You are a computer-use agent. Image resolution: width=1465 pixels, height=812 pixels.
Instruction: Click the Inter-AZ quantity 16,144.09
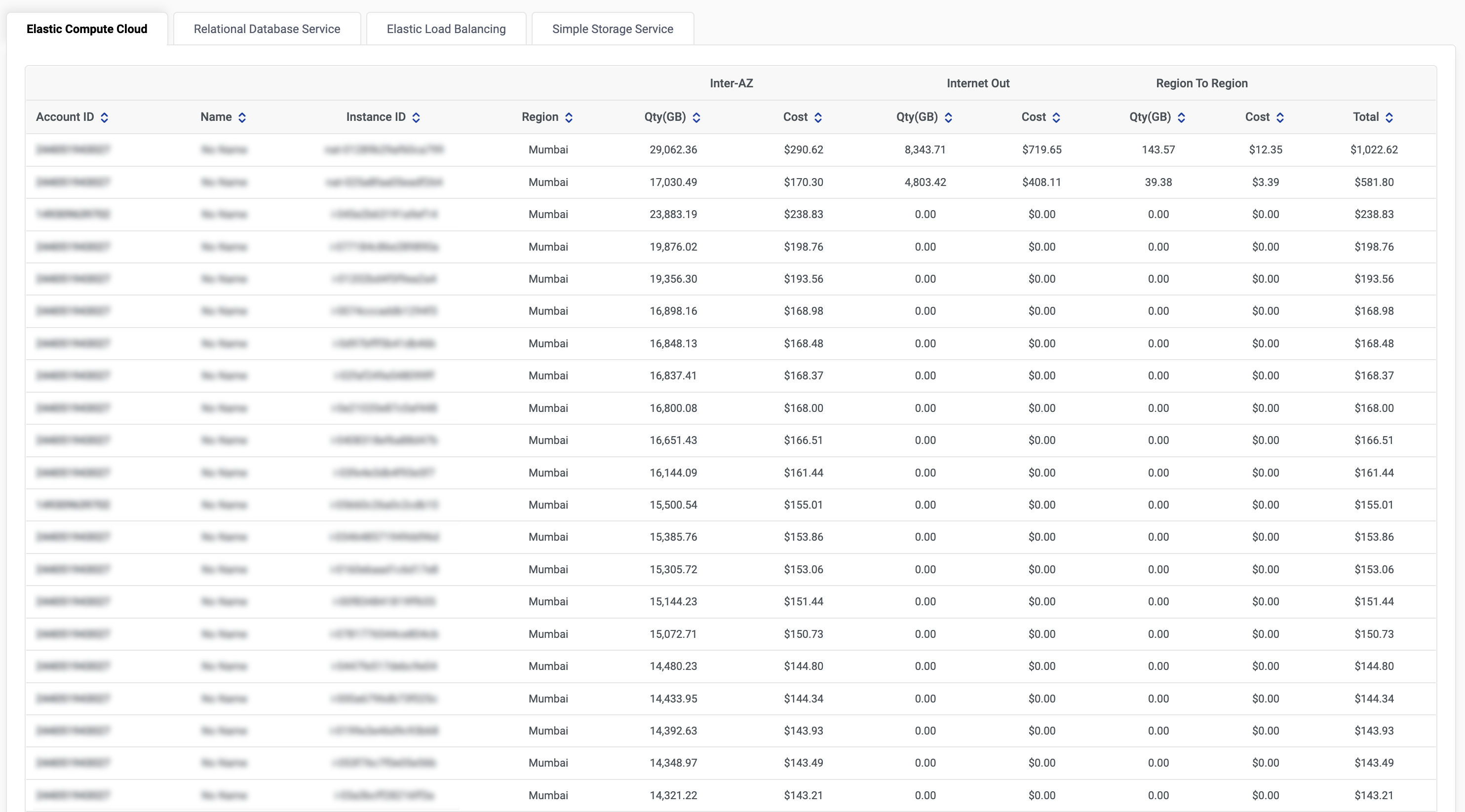point(673,473)
